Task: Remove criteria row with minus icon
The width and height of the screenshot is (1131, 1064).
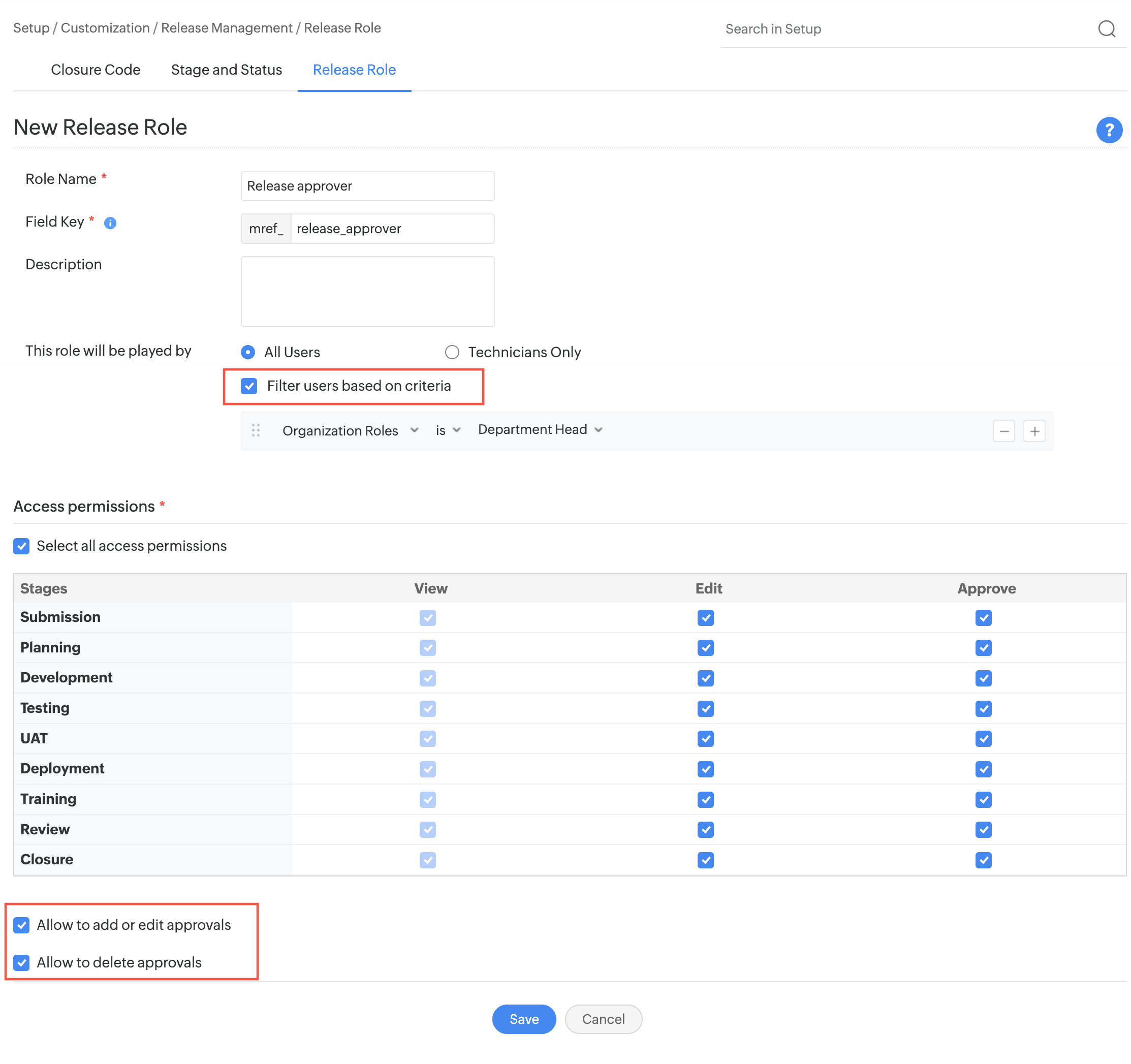Action: [x=1003, y=431]
